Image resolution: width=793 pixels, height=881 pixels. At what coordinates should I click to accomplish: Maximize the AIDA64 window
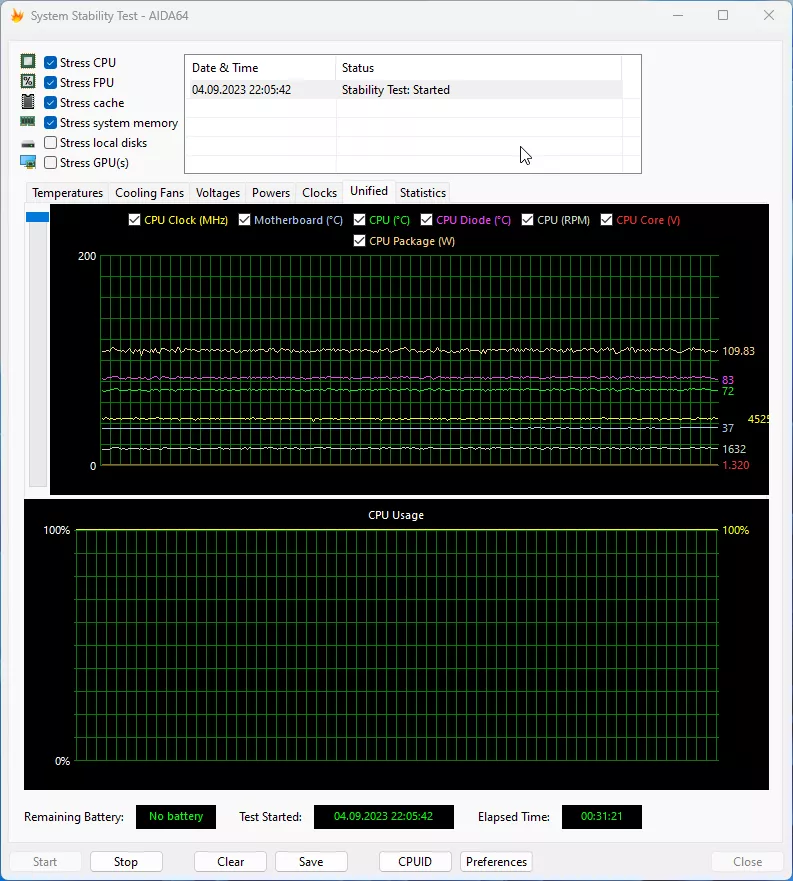[723, 15]
